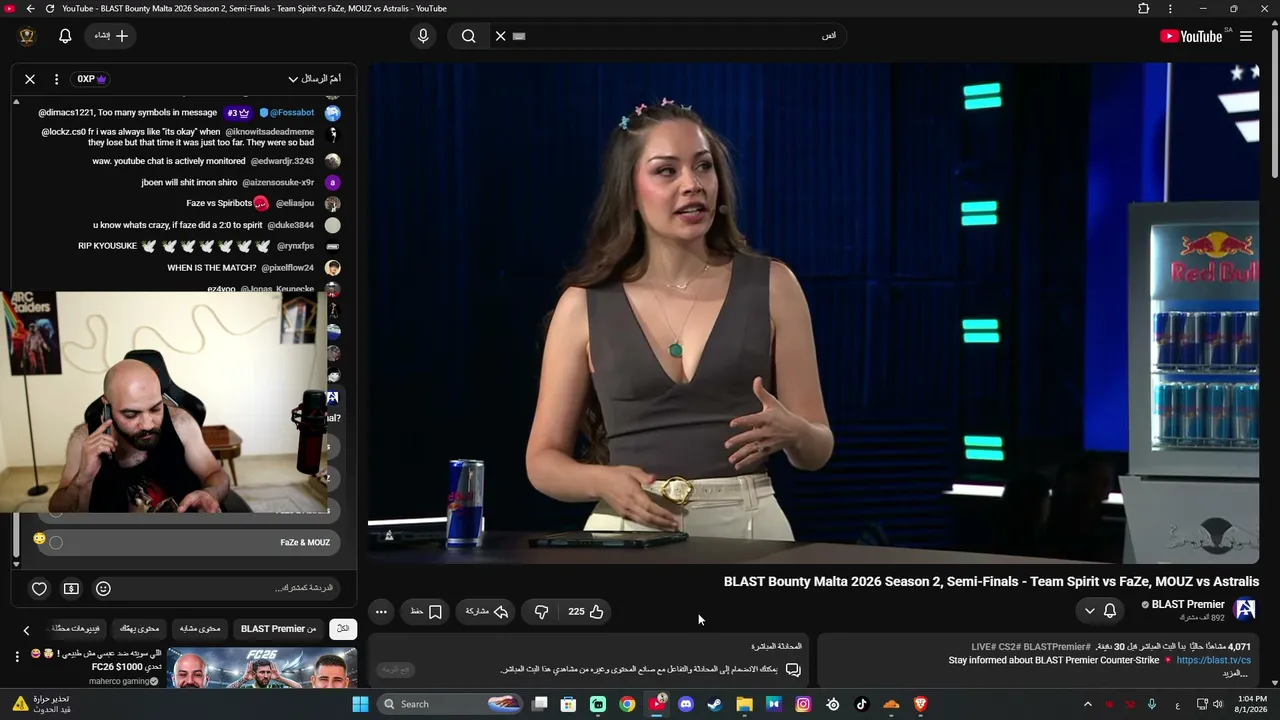Dislike the video with thumbs down
This screenshot has width=1280, height=720.
point(541,612)
